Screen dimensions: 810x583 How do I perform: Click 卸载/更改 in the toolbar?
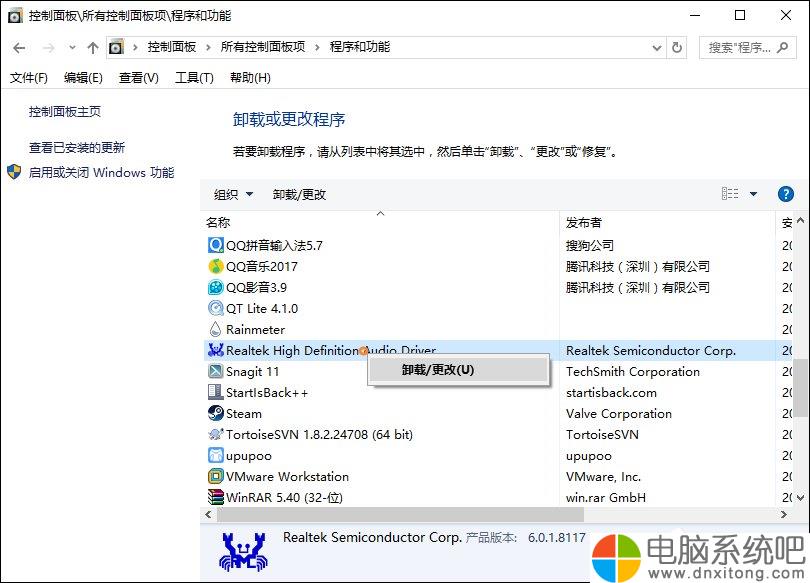(299, 194)
